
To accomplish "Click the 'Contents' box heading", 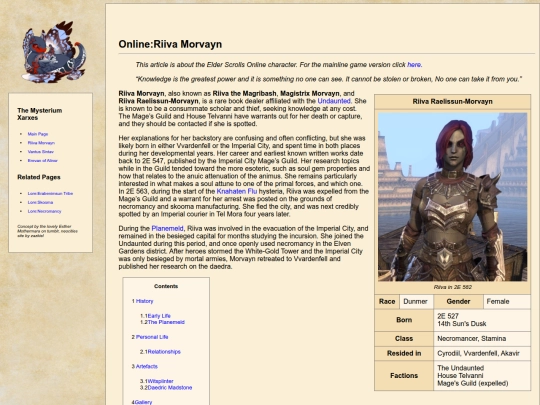I will point(166,286).
